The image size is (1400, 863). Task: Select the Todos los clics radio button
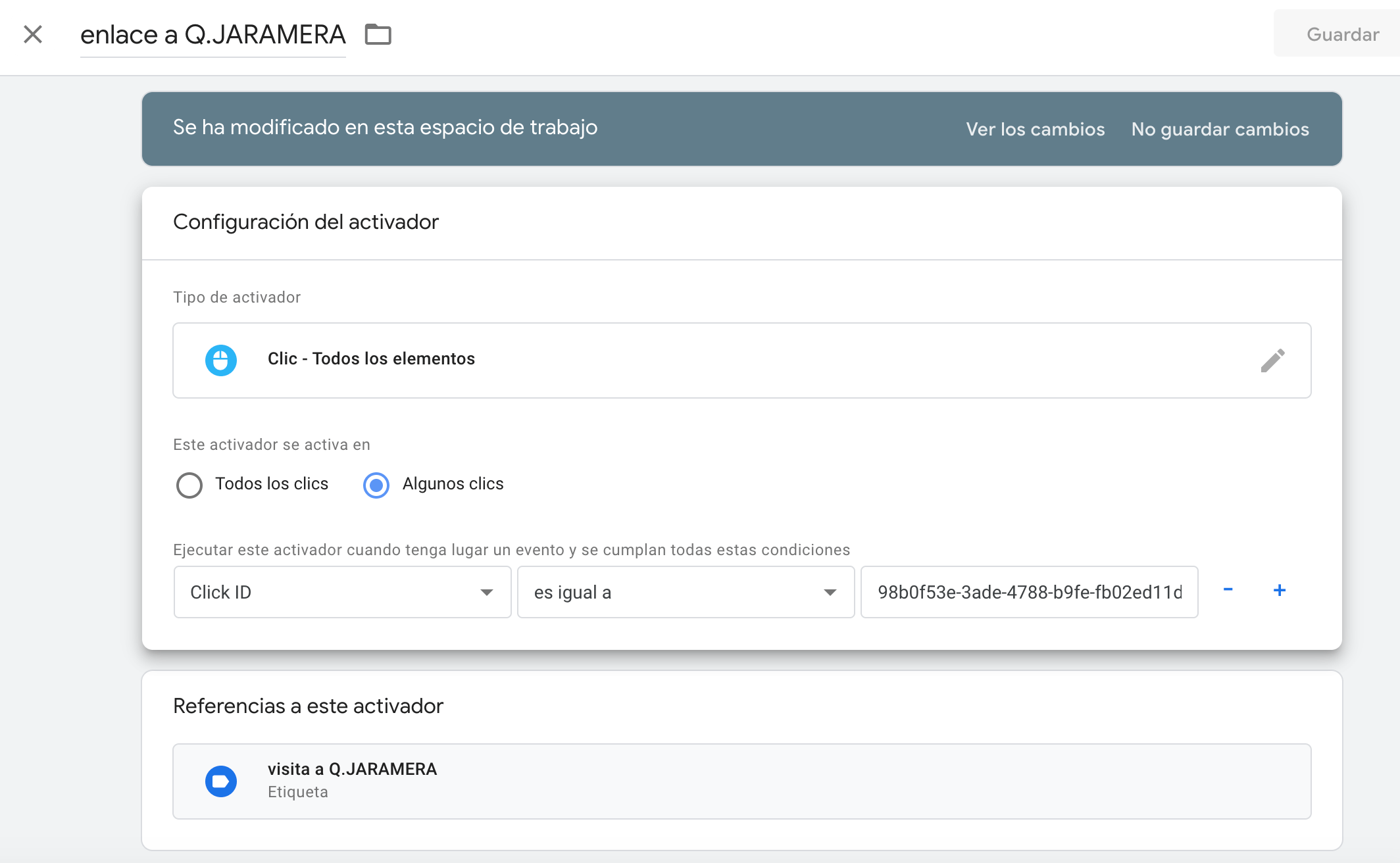(189, 485)
